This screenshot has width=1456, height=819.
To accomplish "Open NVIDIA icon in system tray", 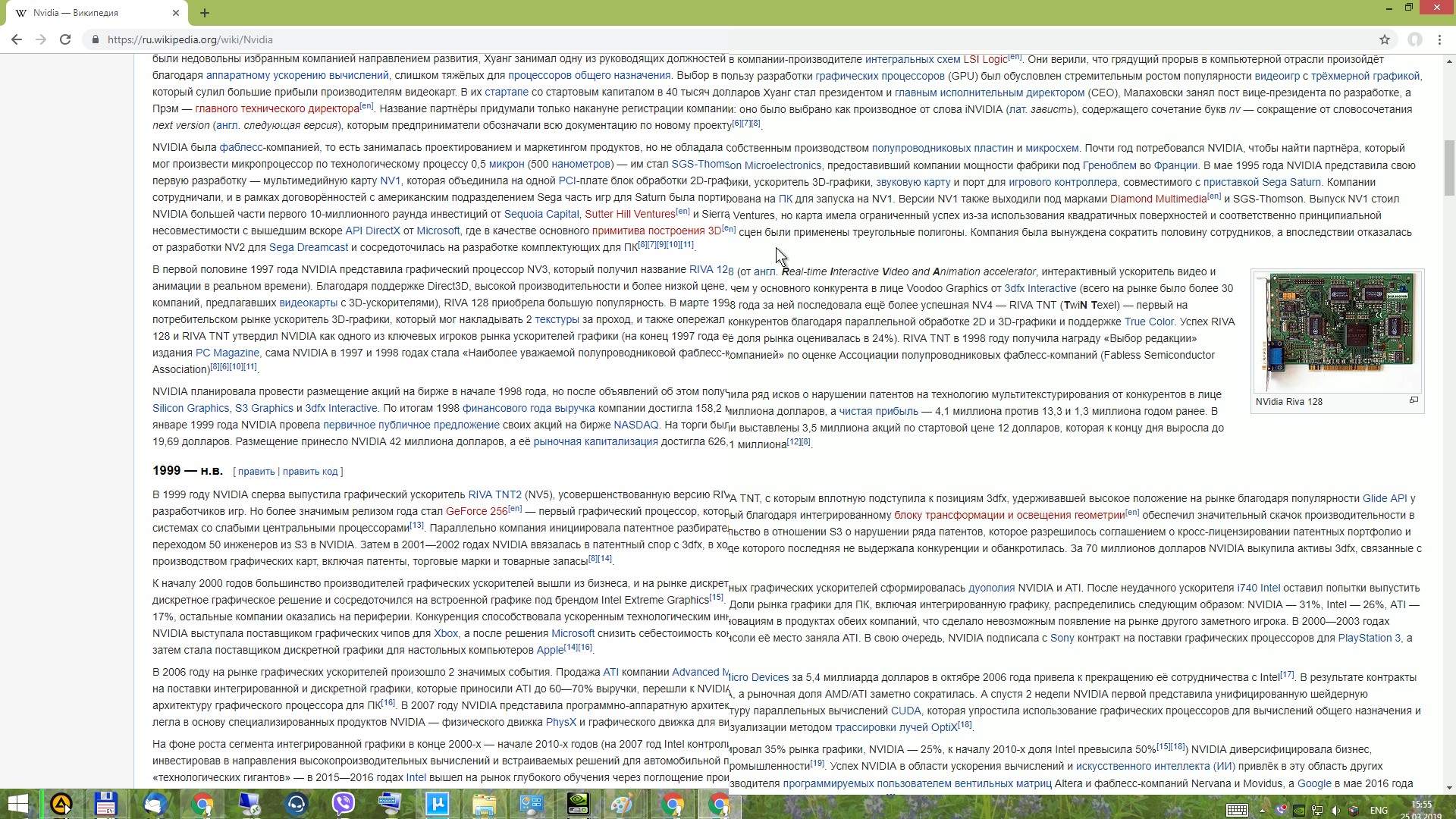I will point(1299,810).
